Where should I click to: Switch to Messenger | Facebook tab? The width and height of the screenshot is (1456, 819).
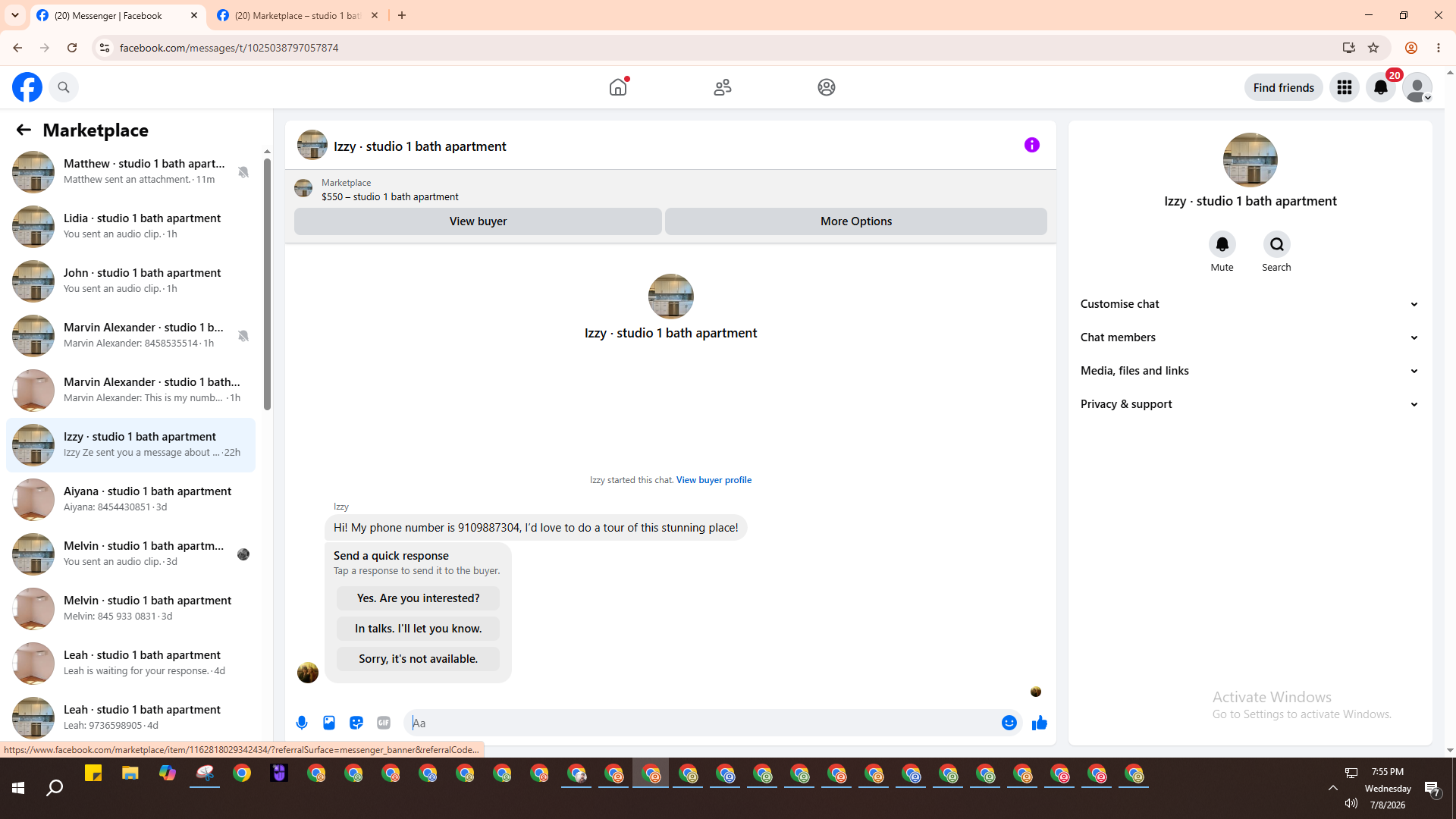118,15
